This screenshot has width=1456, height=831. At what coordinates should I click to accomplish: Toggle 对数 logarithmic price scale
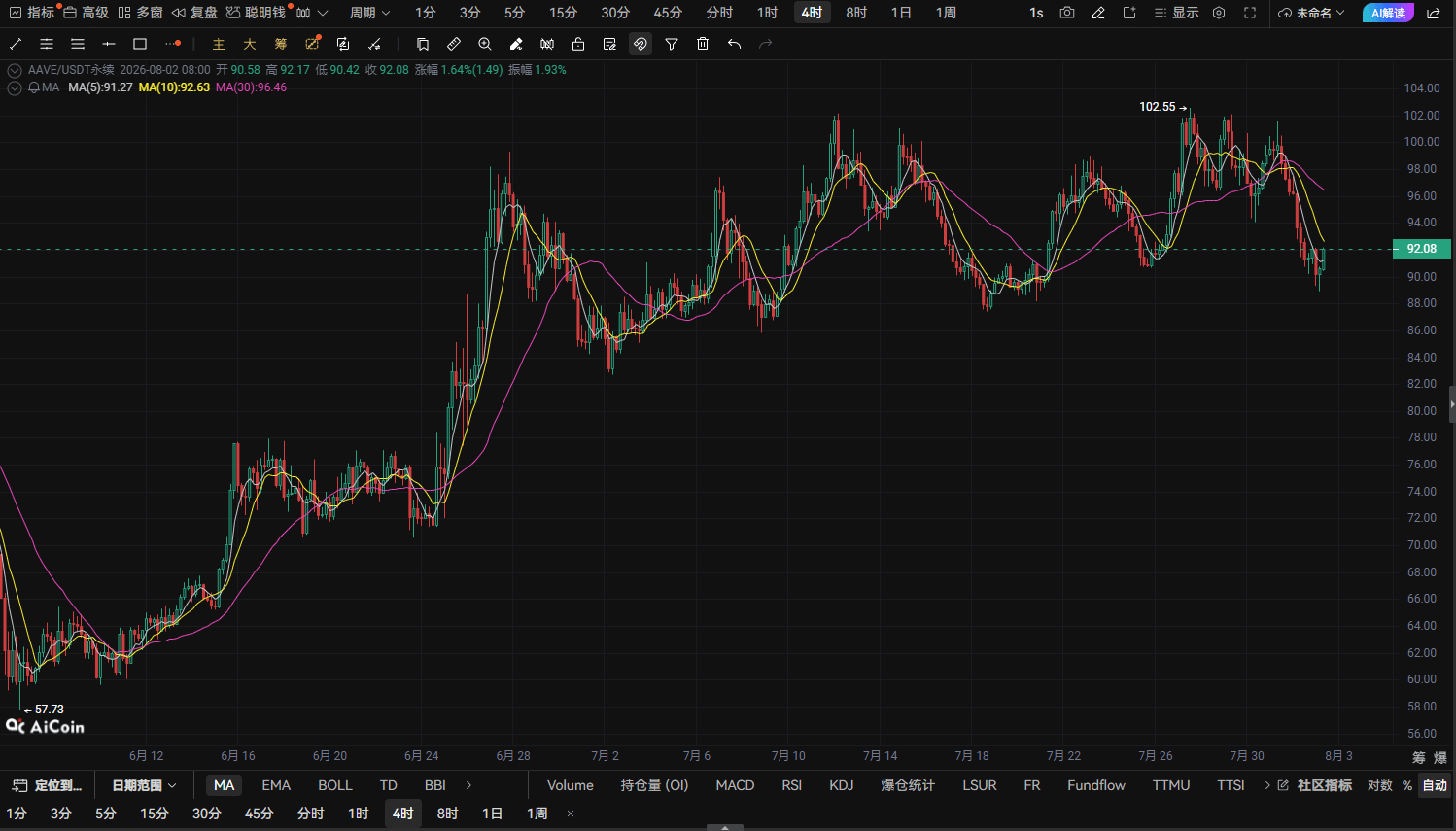1380,785
